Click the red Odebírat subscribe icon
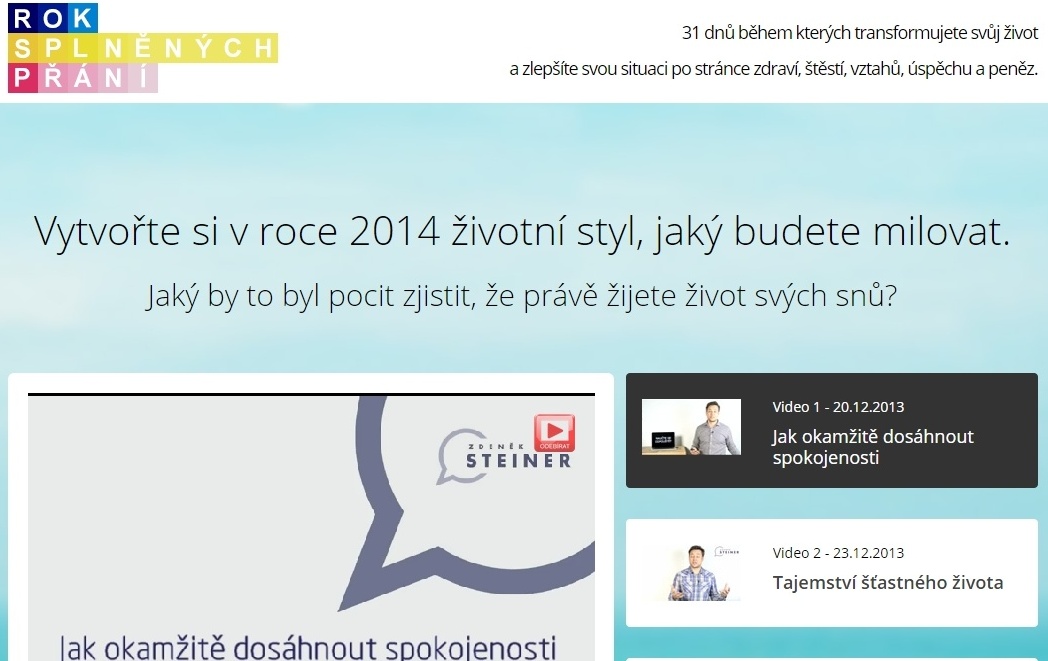This screenshot has width=1048, height=661. pos(554,432)
